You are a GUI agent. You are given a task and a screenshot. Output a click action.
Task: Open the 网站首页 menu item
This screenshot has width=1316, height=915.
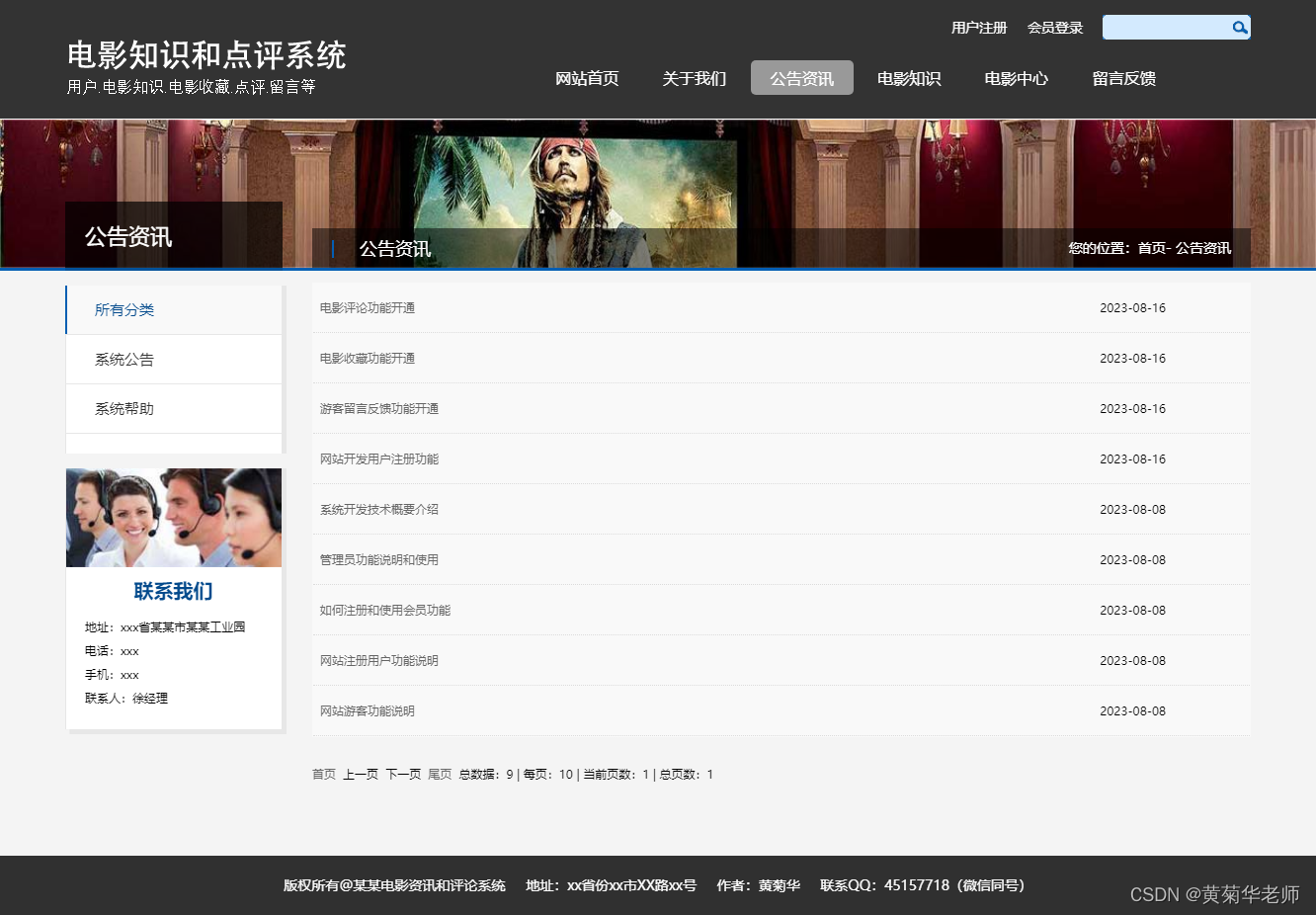point(587,77)
